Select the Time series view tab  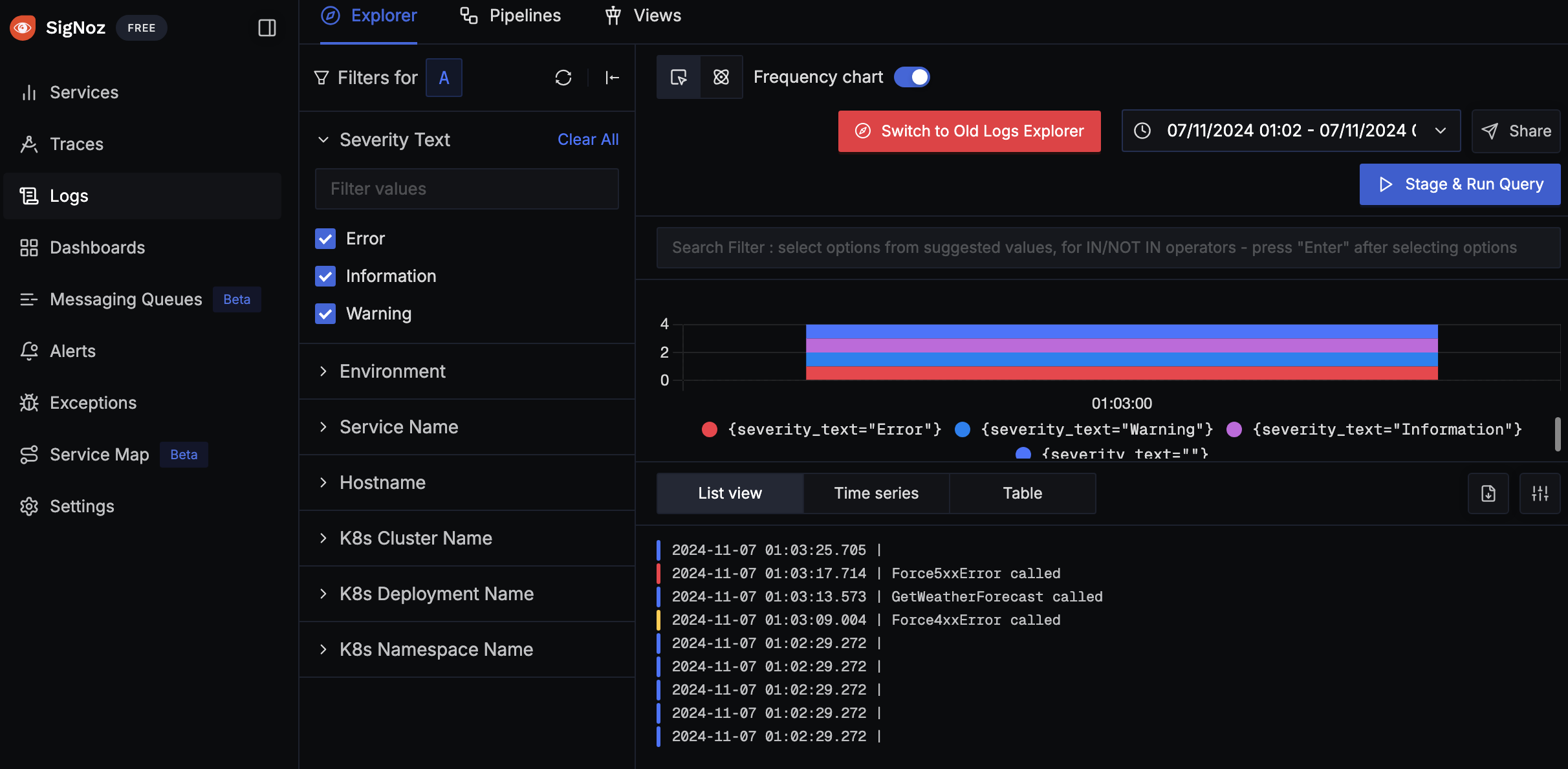876,493
